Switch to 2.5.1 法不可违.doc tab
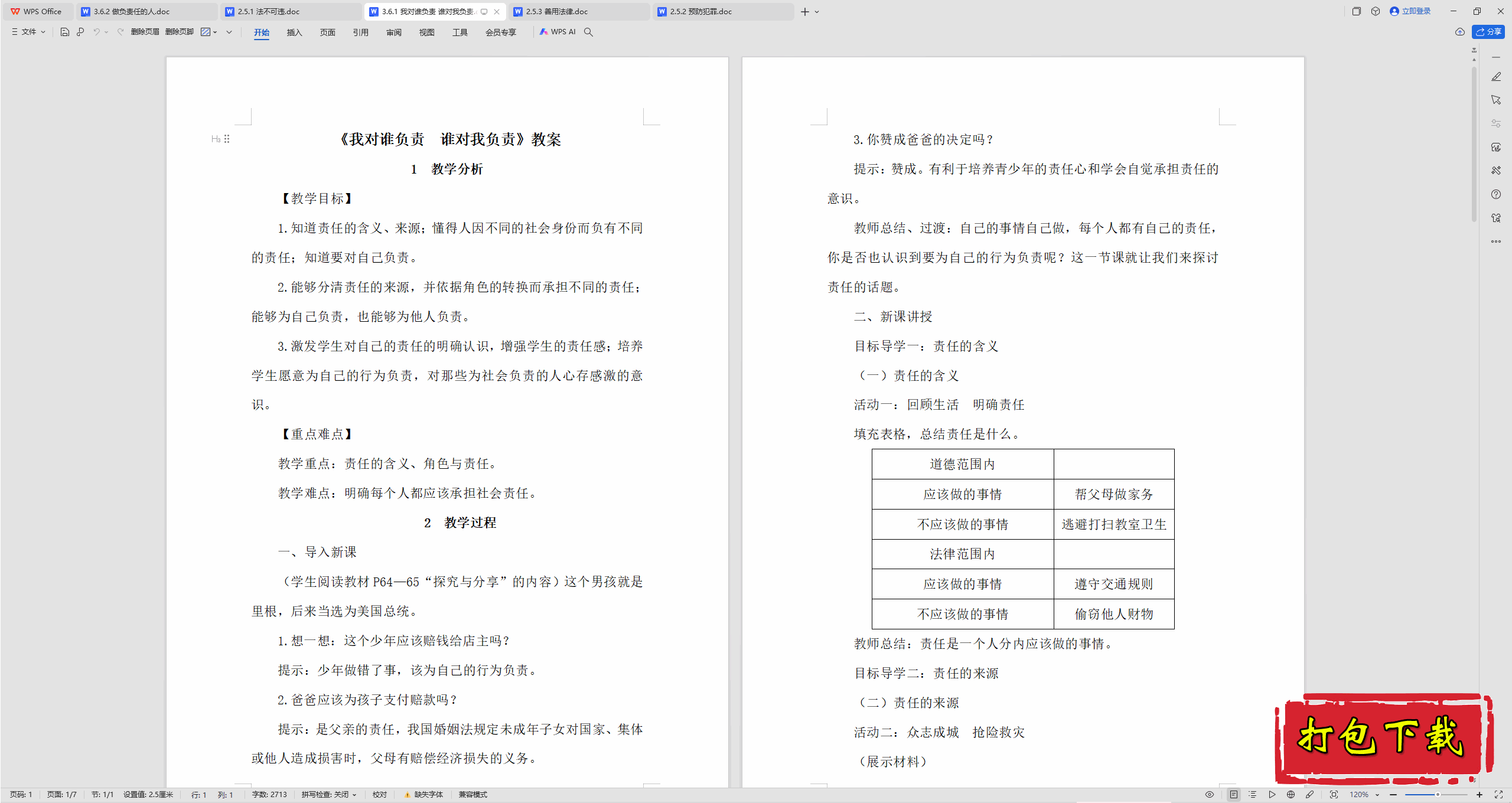1512x803 pixels. [x=291, y=11]
